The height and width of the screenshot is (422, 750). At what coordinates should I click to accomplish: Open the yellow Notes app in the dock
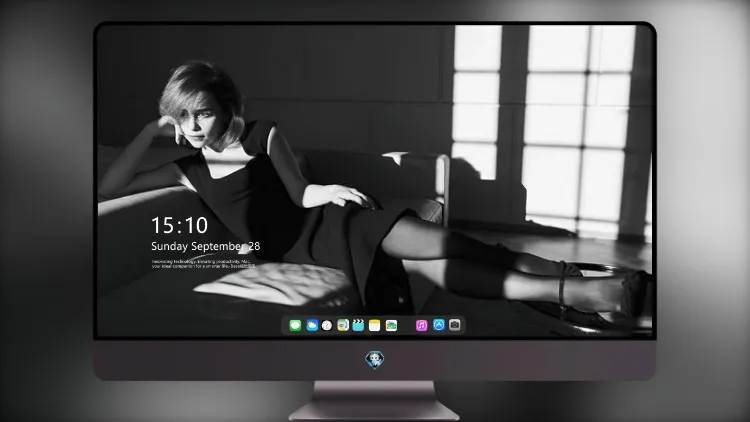375,325
